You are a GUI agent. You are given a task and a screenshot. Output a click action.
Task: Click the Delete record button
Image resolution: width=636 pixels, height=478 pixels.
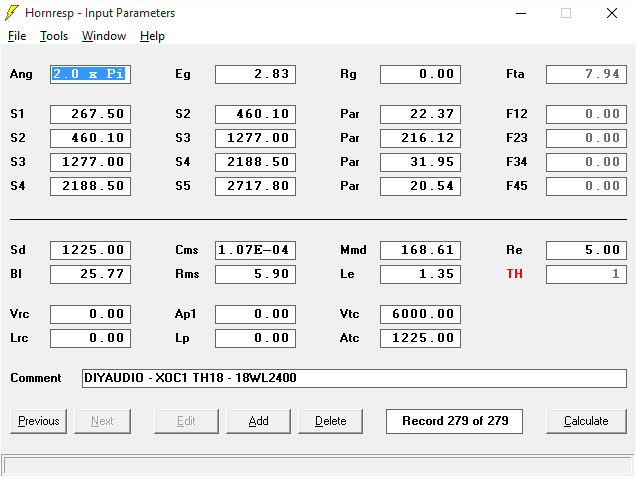330,421
